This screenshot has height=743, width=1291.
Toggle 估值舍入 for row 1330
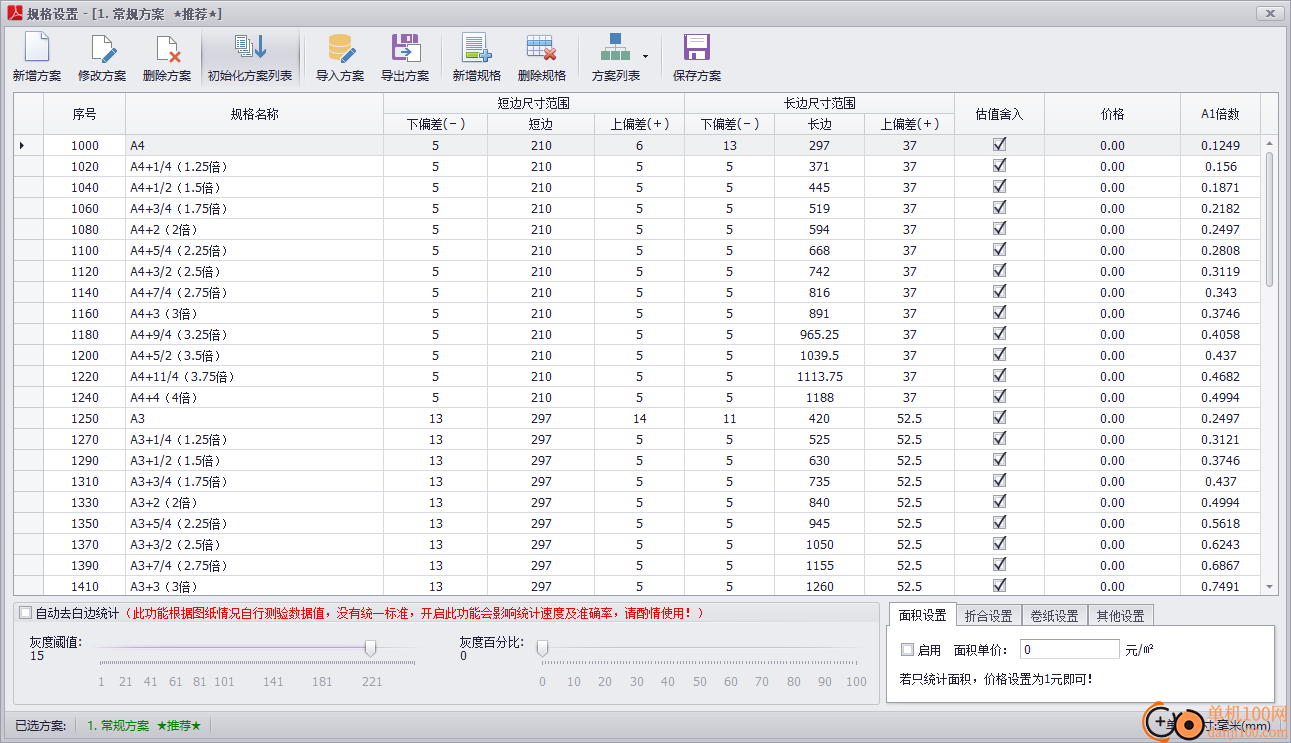(999, 502)
